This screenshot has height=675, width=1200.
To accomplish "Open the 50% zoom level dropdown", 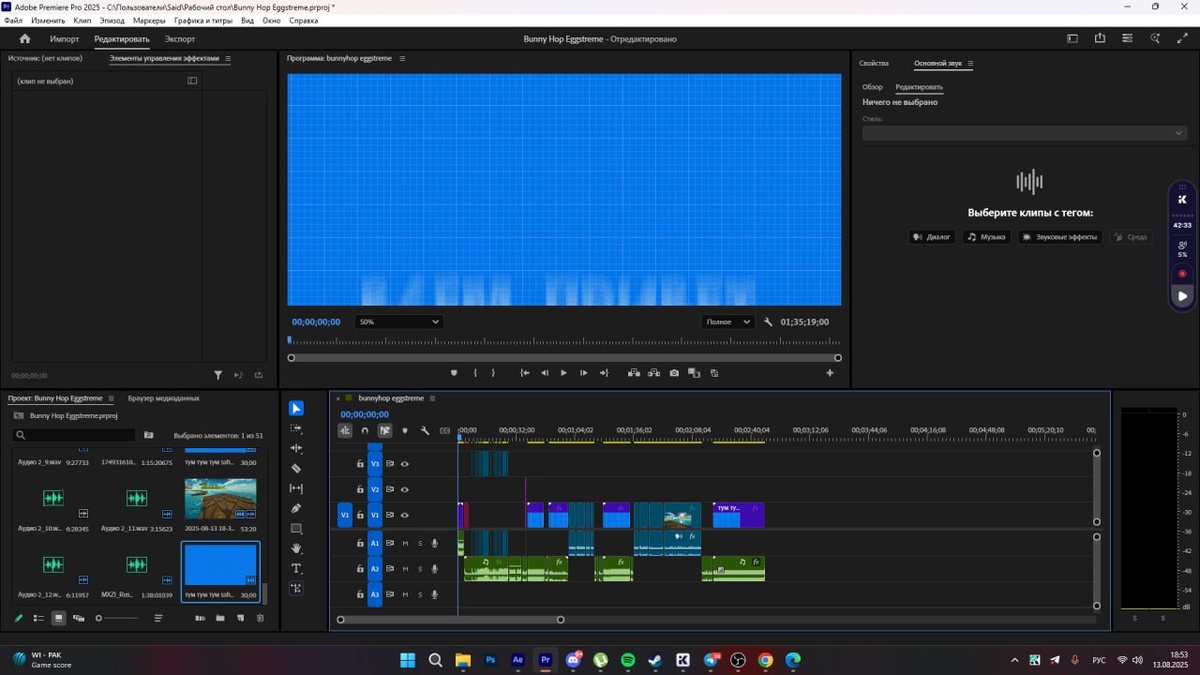I will [x=399, y=322].
